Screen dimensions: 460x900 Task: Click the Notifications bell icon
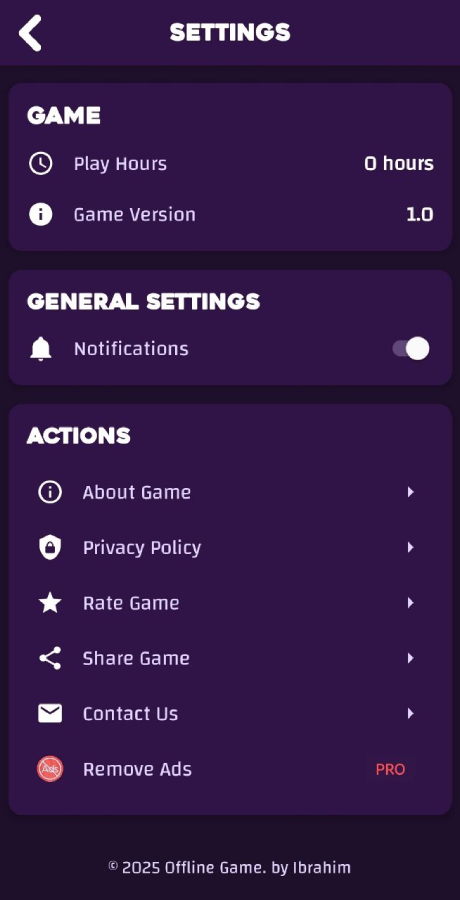click(x=41, y=349)
